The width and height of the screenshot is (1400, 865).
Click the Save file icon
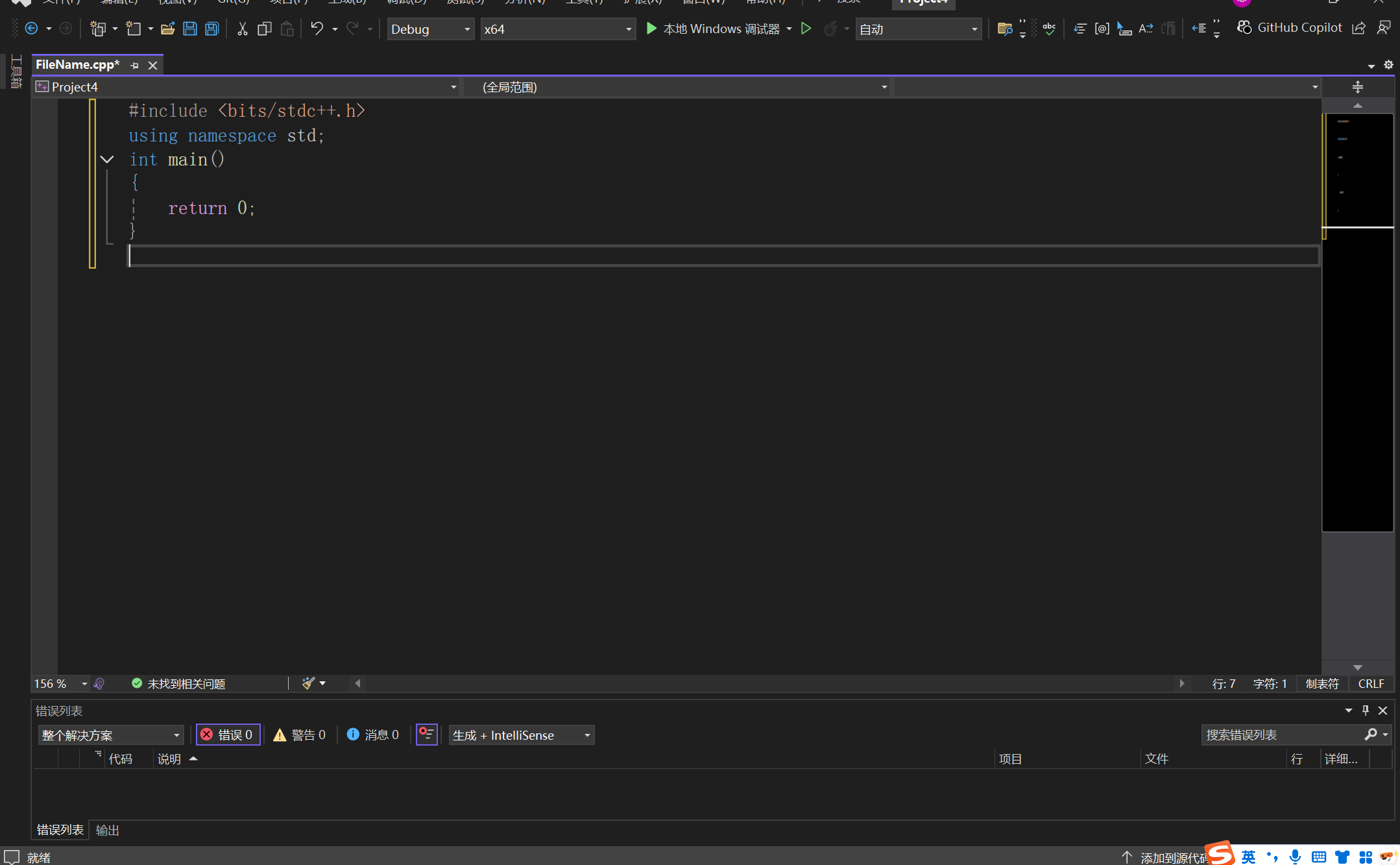(x=189, y=29)
